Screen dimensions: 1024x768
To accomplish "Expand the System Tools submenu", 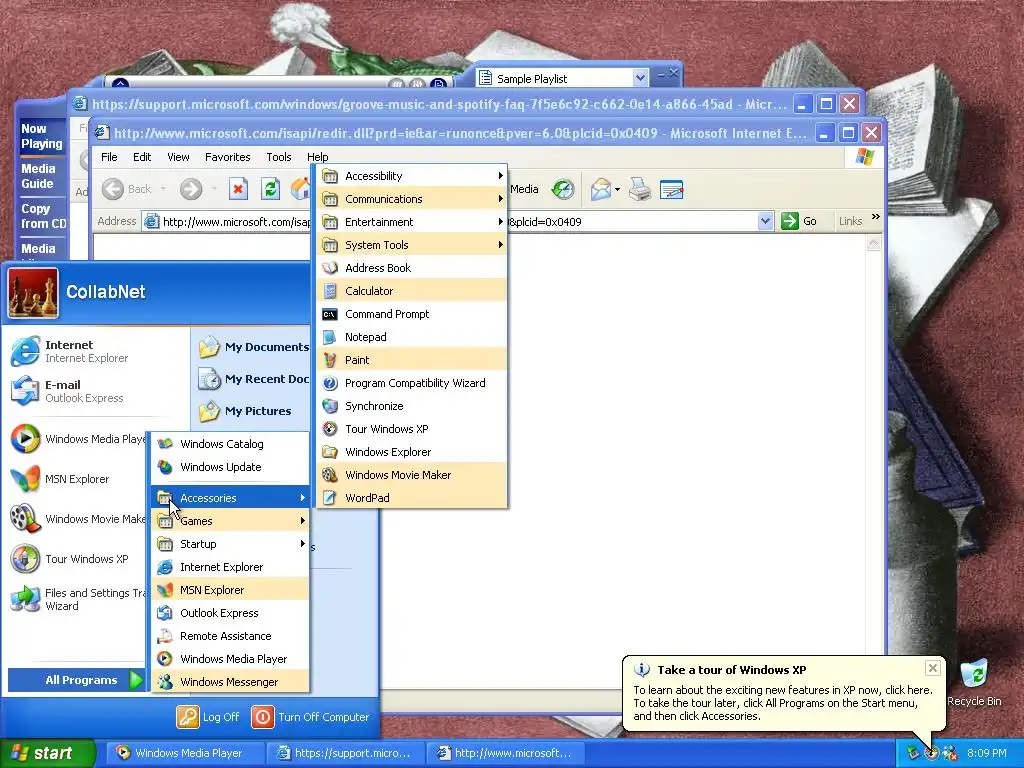I will coord(411,245).
